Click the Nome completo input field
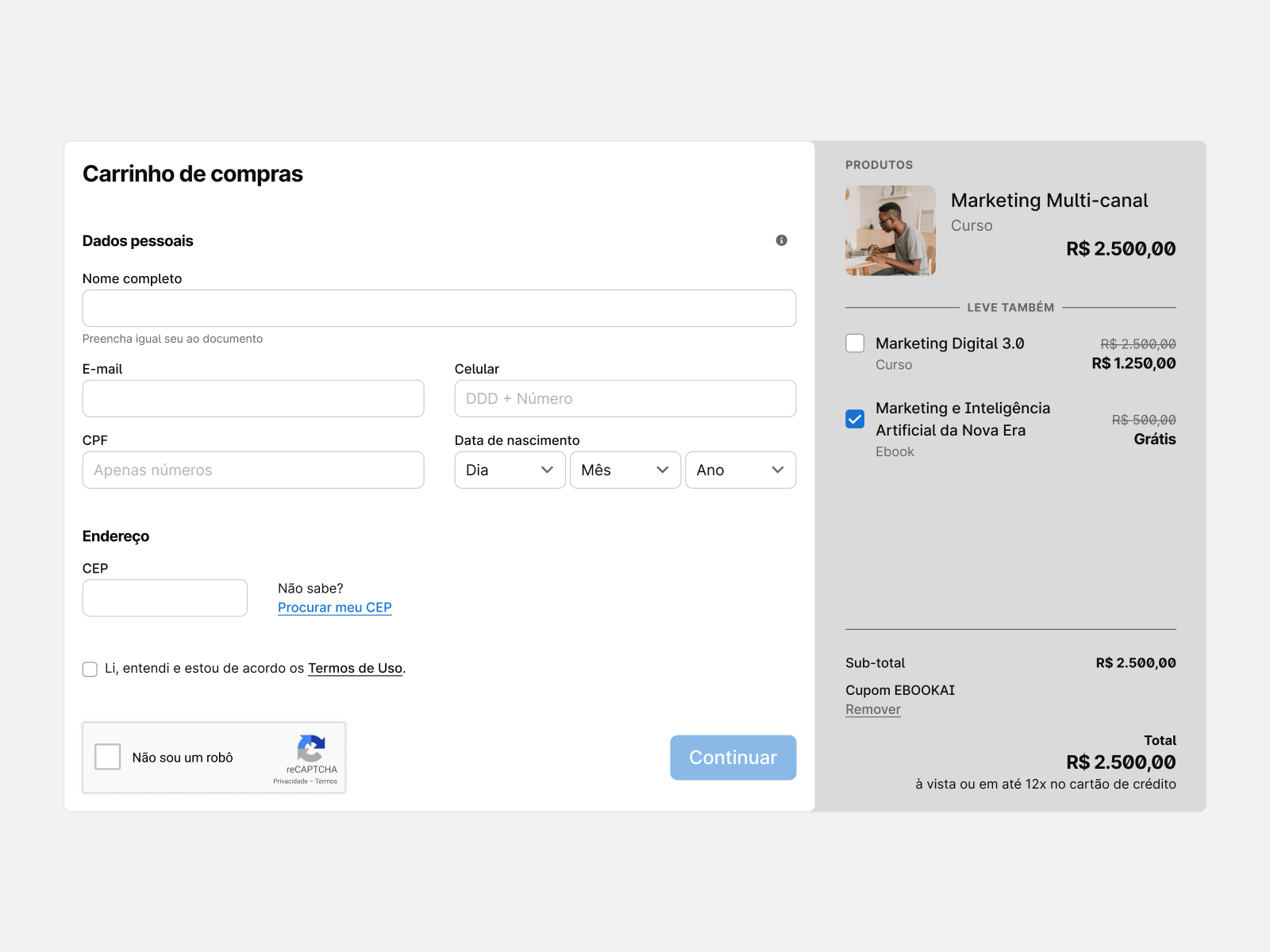The width and height of the screenshot is (1270, 952). point(439,308)
